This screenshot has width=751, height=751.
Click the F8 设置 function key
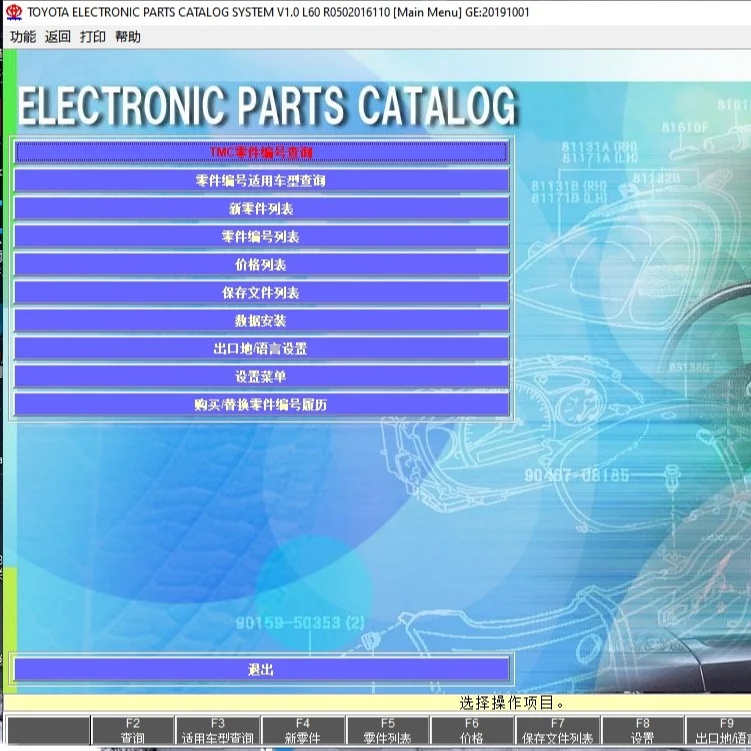point(642,730)
